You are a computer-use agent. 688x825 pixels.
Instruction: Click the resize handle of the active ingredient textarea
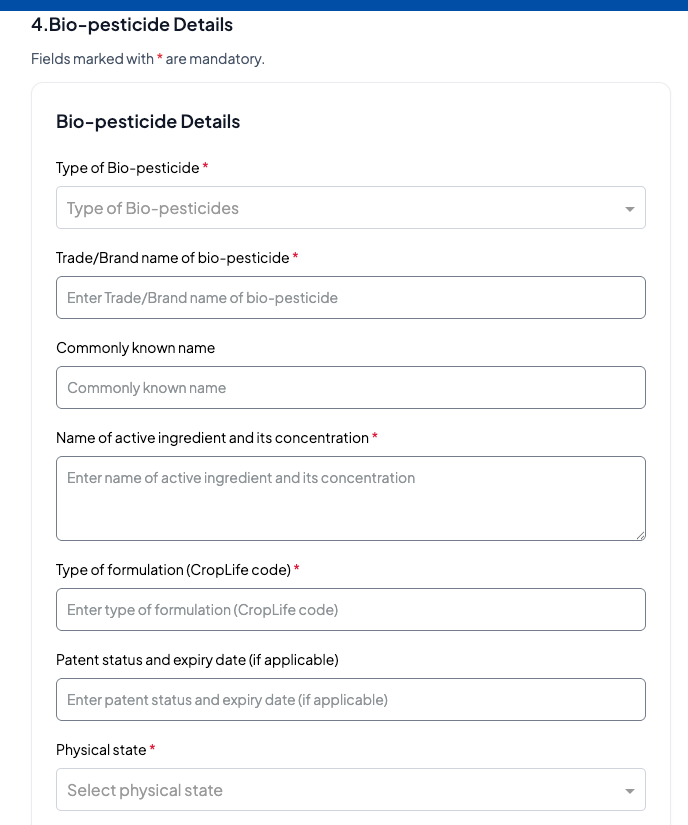[640, 535]
